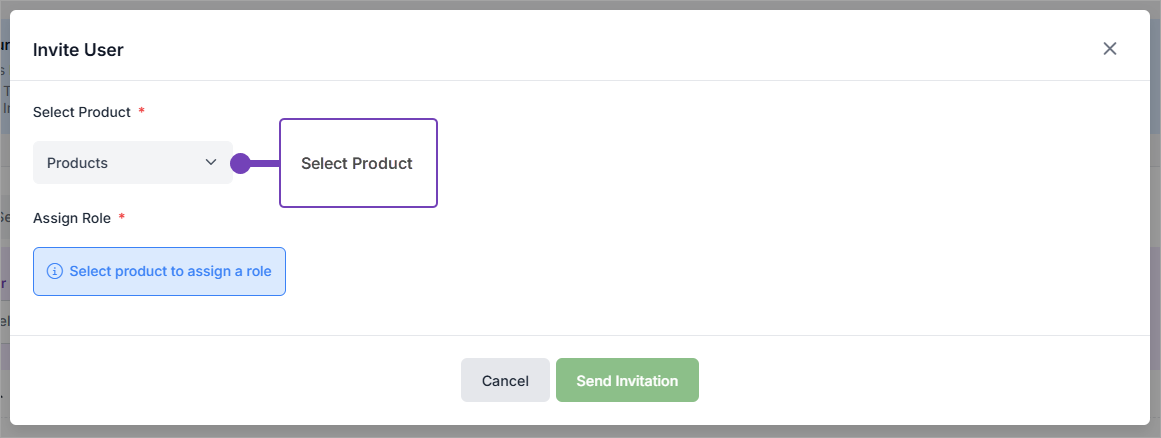Click the Select Product tooltip box
This screenshot has width=1161, height=438.
(358, 163)
